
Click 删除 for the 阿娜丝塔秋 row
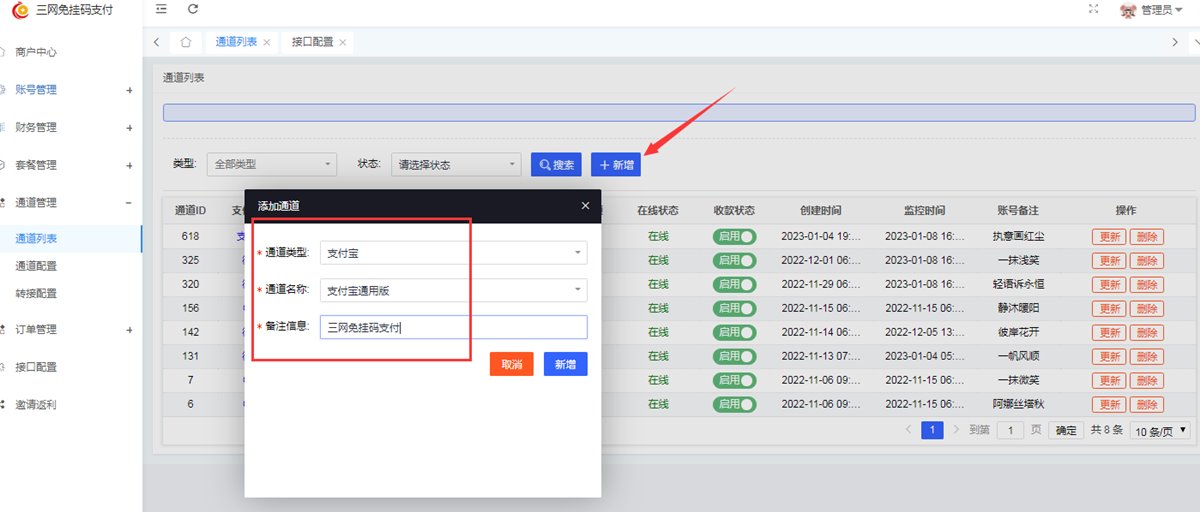click(x=1147, y=404)
